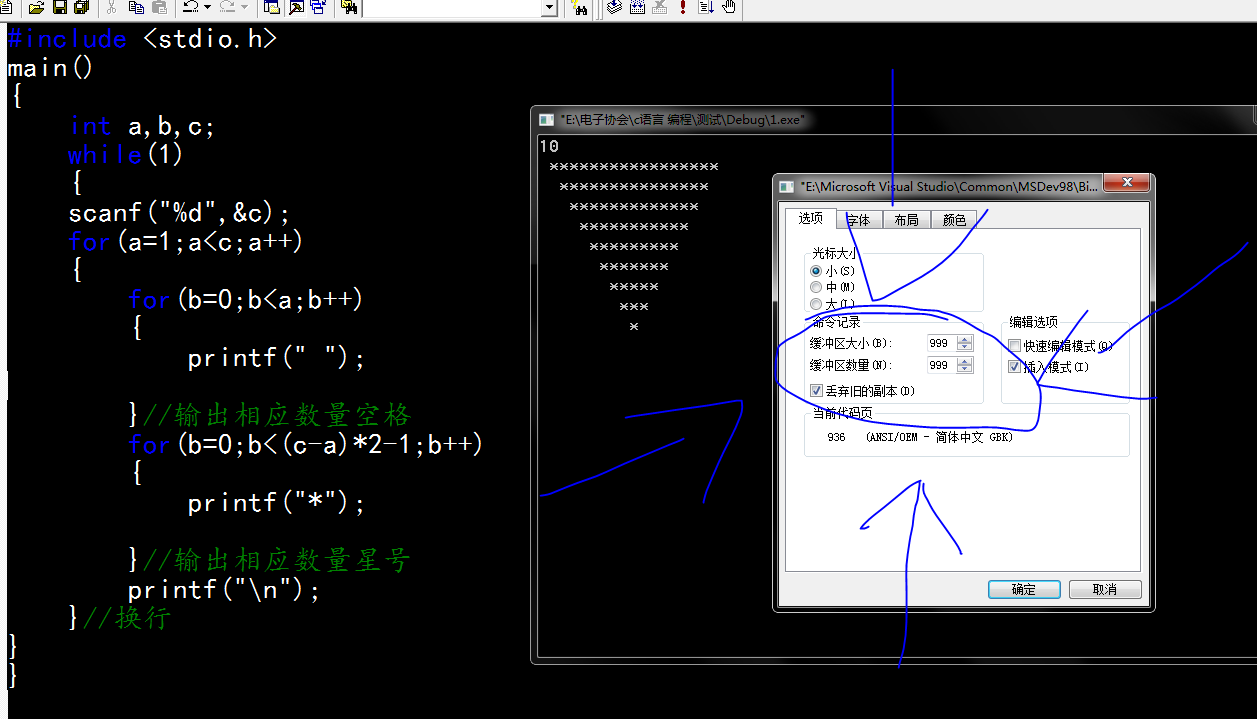The width and height of the screenshot is (1257, 719).
Task: Cut selection using the scissors icon
Action: pos(111,8)
